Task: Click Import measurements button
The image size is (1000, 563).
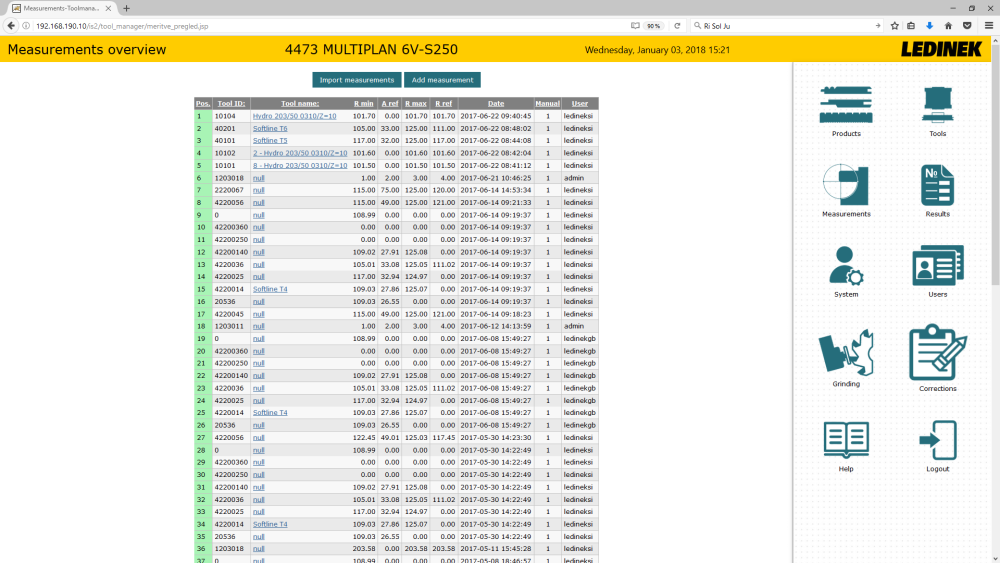Action: (x=357, y=80)
